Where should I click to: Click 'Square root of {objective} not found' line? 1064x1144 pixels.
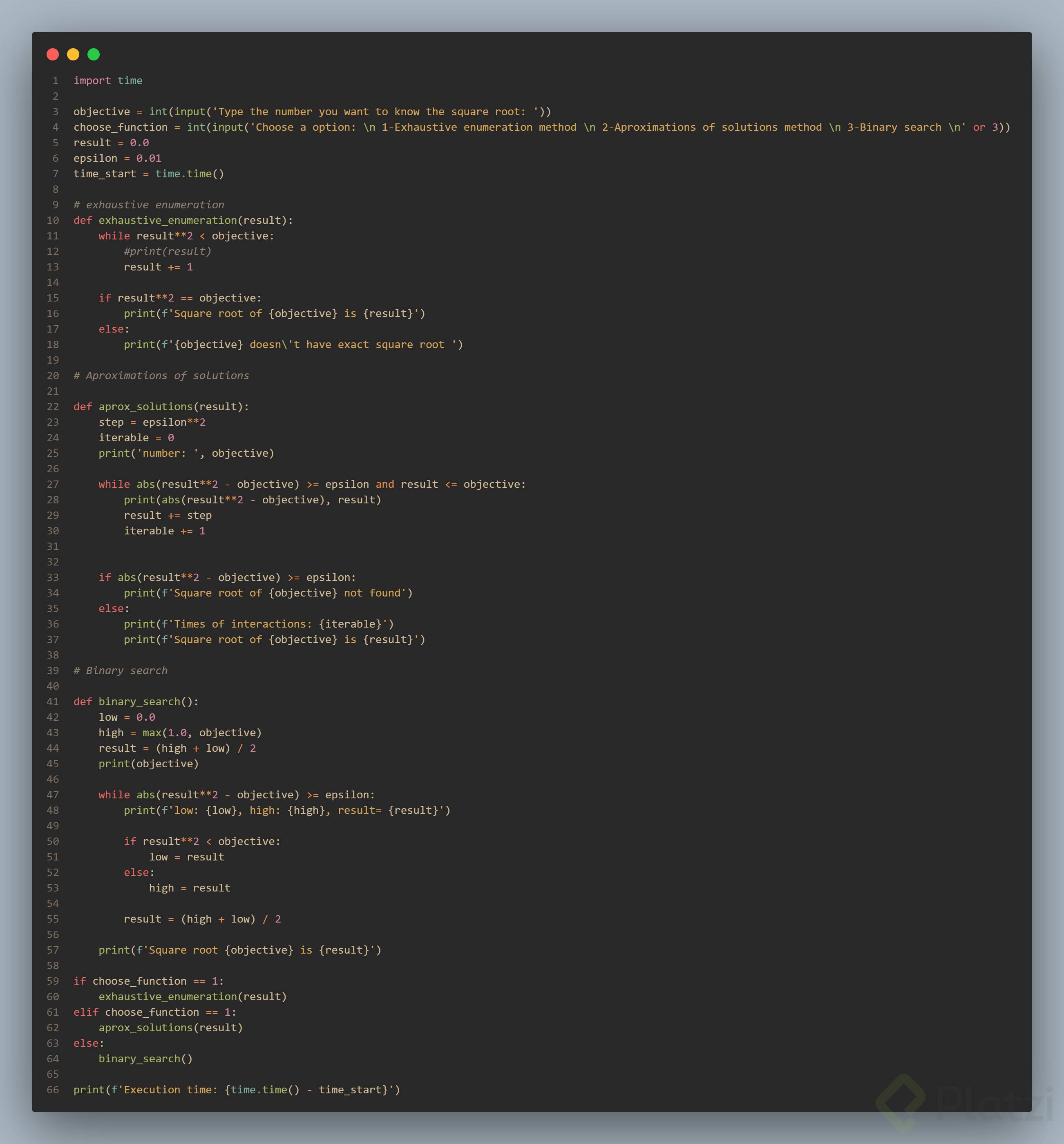coord(268,593)
